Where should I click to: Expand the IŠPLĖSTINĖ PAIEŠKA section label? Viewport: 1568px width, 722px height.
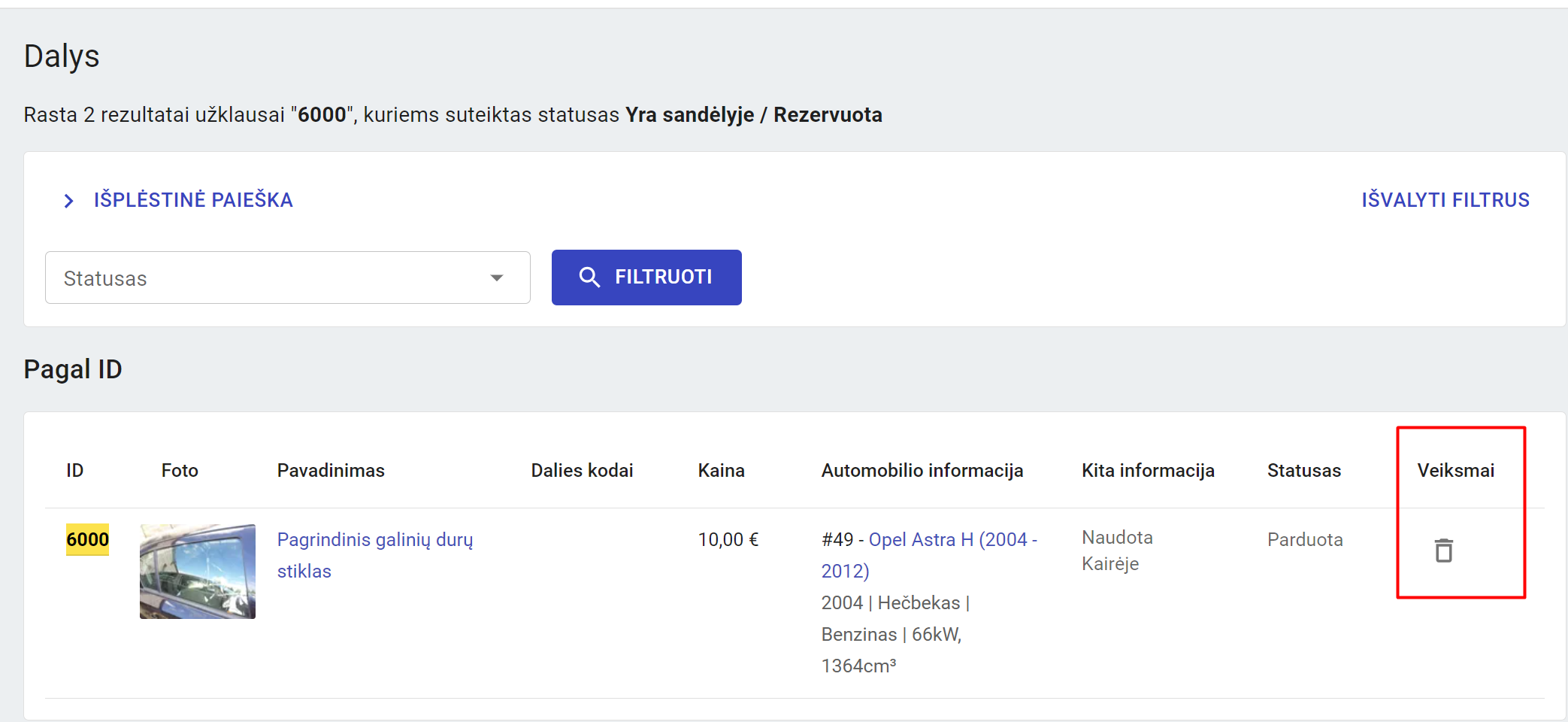click(193, 200)
